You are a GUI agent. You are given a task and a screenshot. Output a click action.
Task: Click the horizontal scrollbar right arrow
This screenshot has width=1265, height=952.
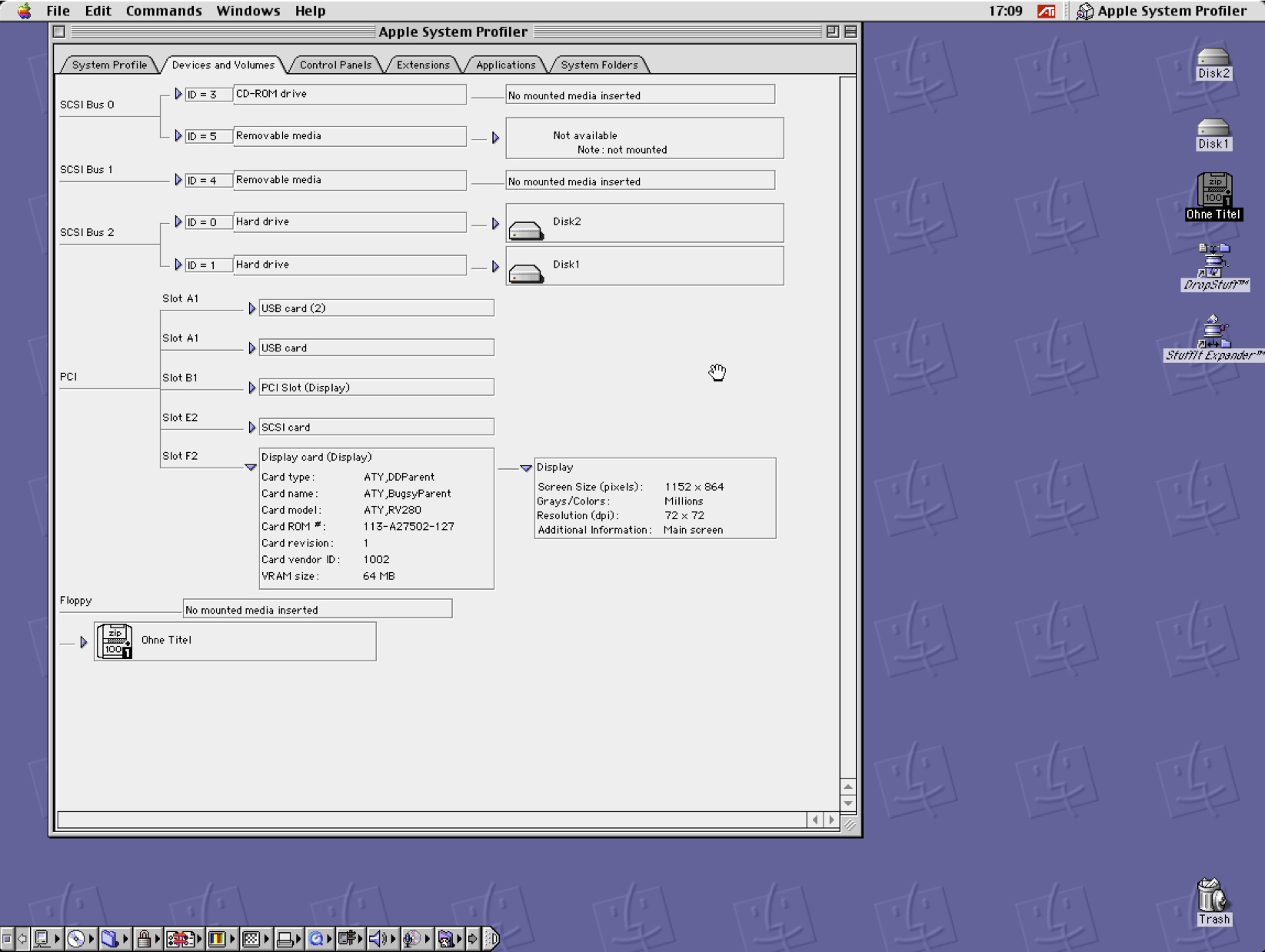coord(831,821)
